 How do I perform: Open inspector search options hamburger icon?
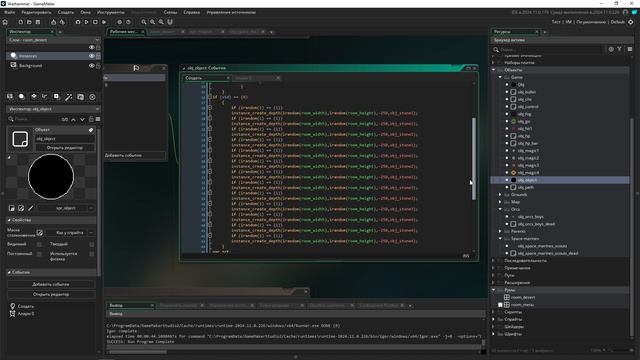click(x=98, y=119)
